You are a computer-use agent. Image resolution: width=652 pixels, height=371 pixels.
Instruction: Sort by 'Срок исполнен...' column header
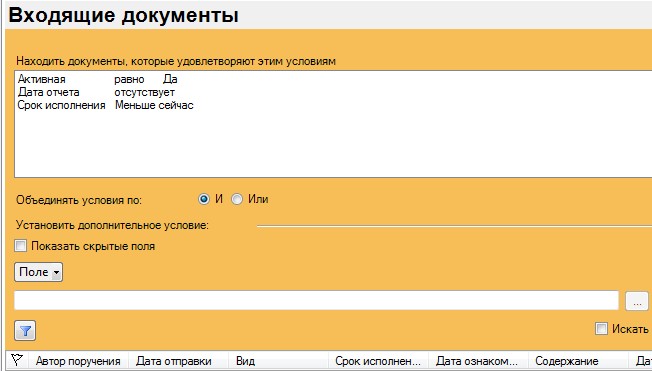[378, 361]
